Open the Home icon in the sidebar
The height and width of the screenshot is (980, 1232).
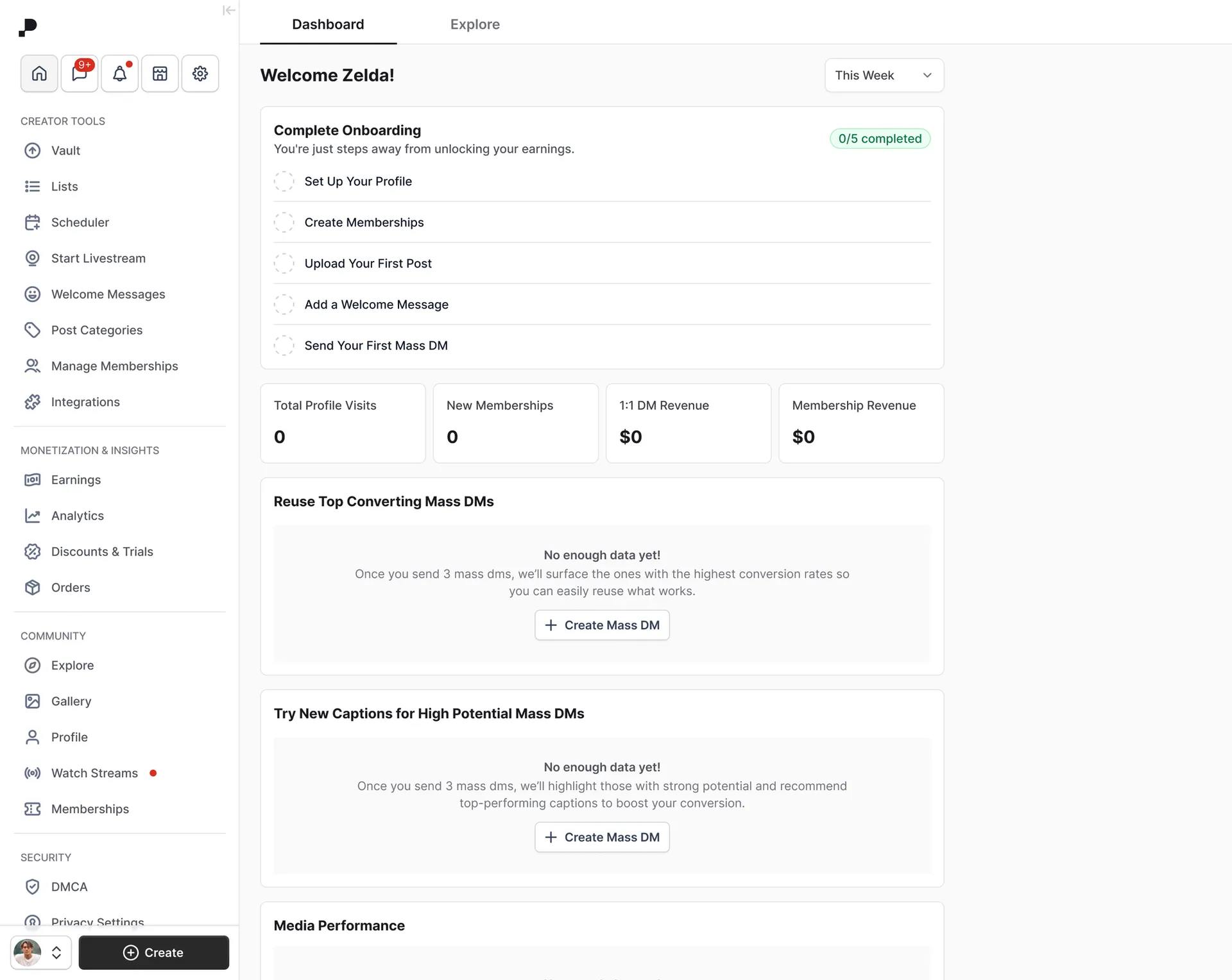coord(38,73)
